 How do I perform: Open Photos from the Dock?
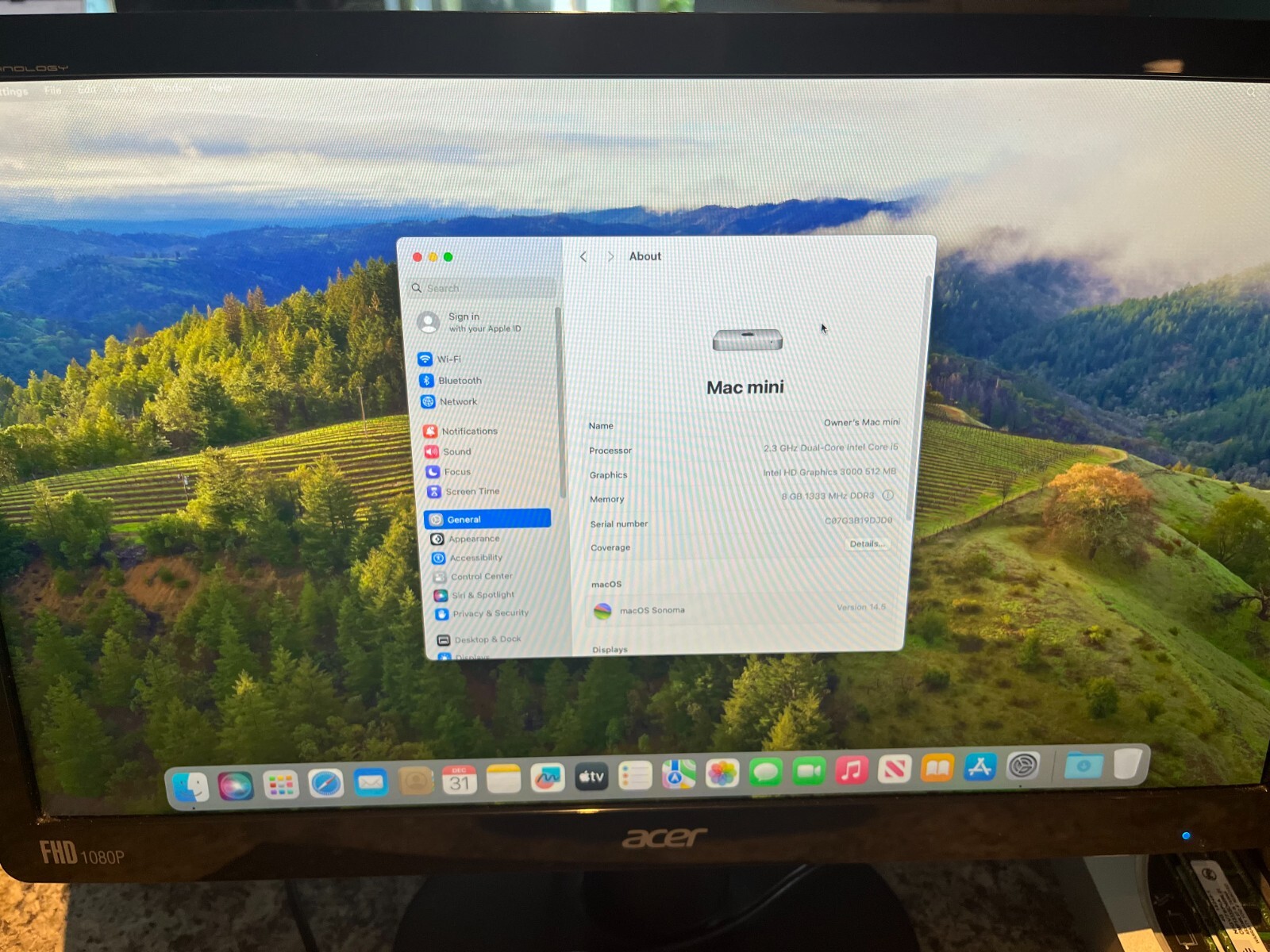(722, 773)
